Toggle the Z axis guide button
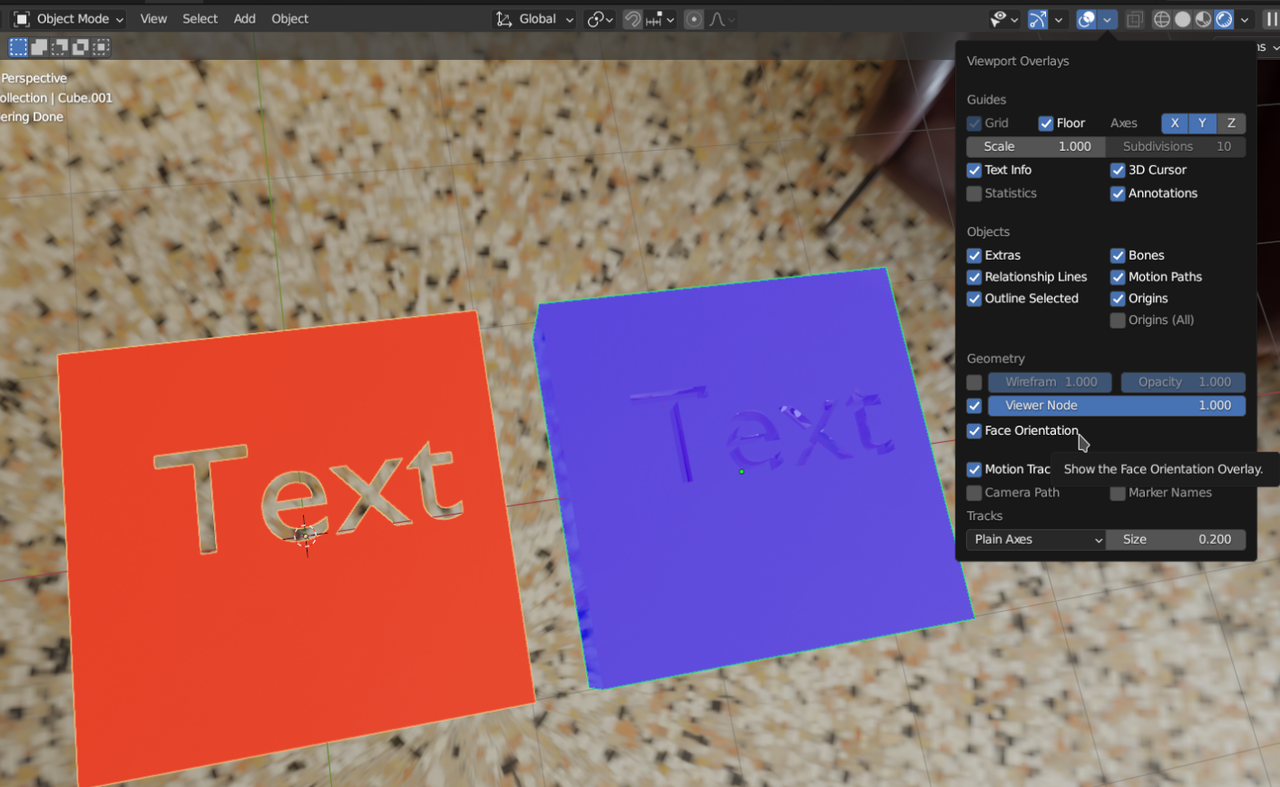Image resolution: width=1280 pixels, height=787 pixels. [1230, 122]
